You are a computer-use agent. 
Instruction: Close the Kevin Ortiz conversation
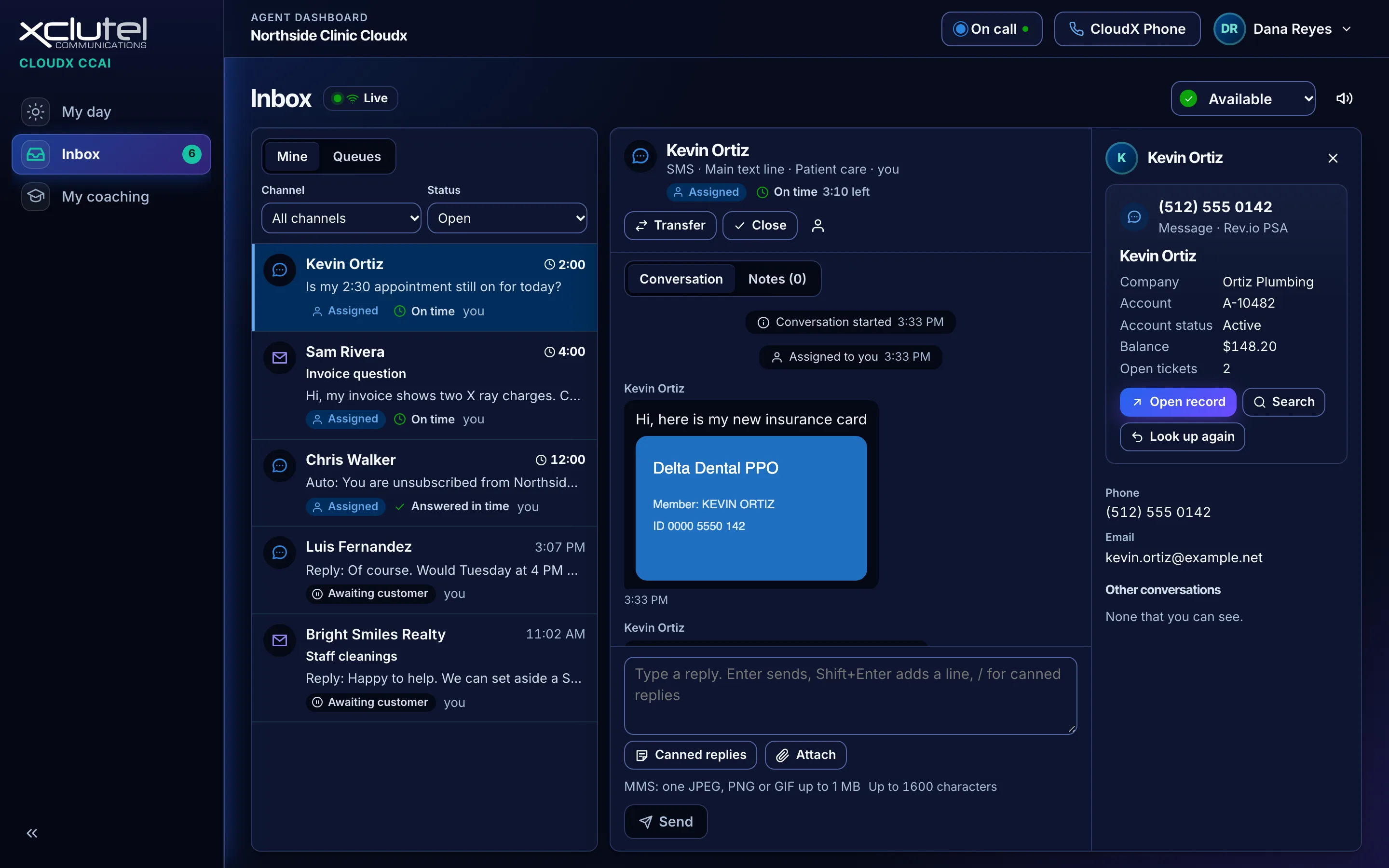759,226
